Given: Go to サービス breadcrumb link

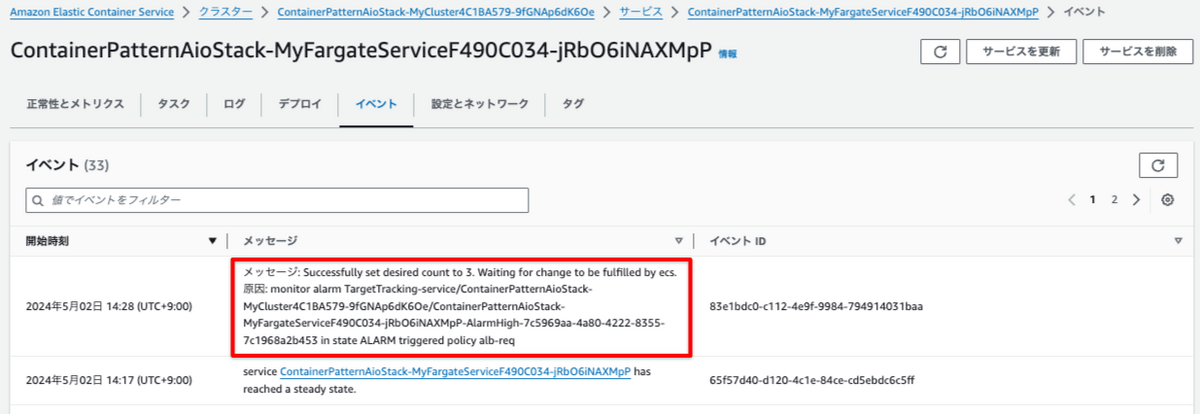Looking at the screenshot, I should [x=641, y=12].
